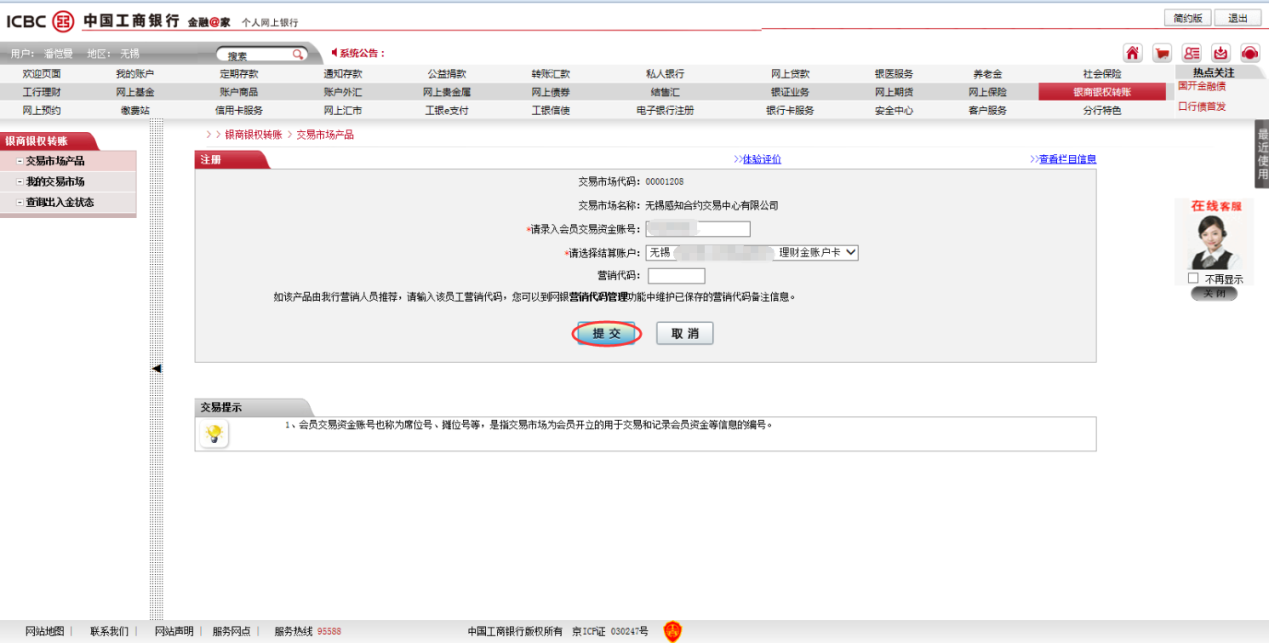Open the 网上期货 menu
The width and height of the screenshot is (1269, 643).
tap(894, 92)
